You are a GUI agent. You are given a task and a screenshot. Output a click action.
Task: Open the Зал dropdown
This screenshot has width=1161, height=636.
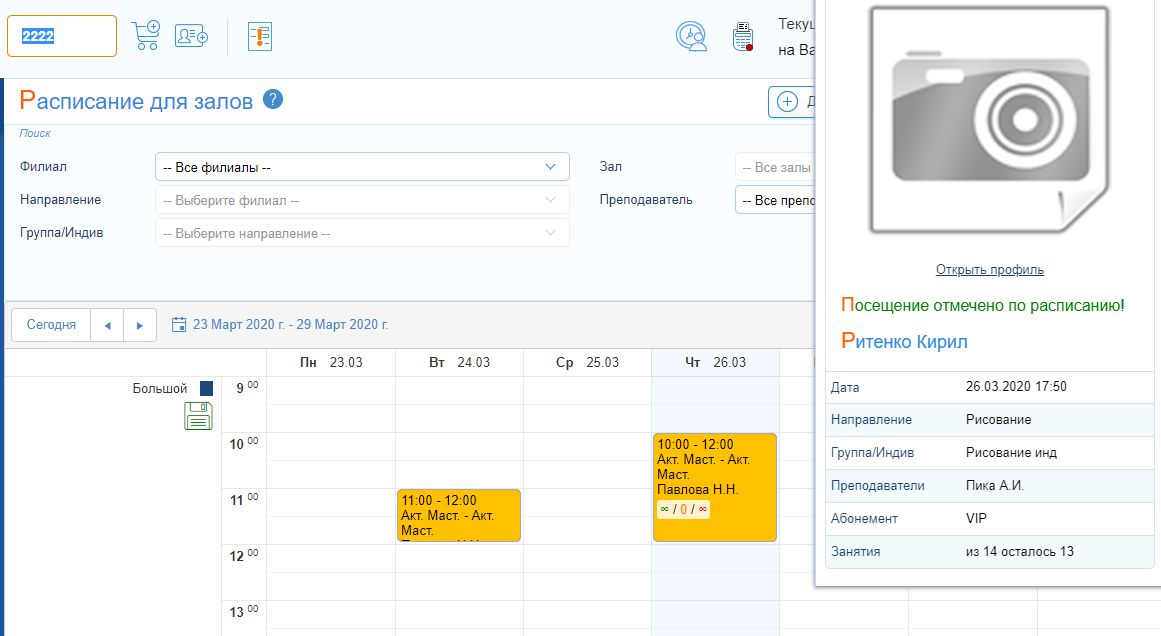(x=775, y=167)
